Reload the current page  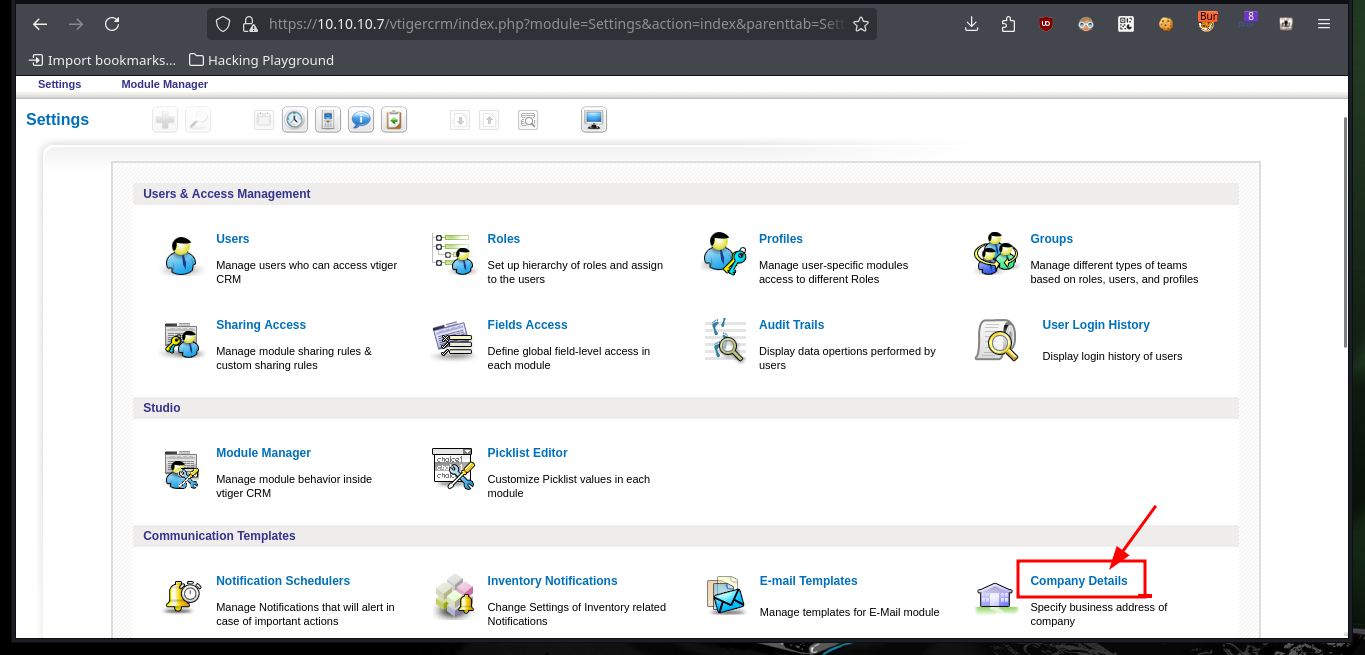tap(112, 24)
